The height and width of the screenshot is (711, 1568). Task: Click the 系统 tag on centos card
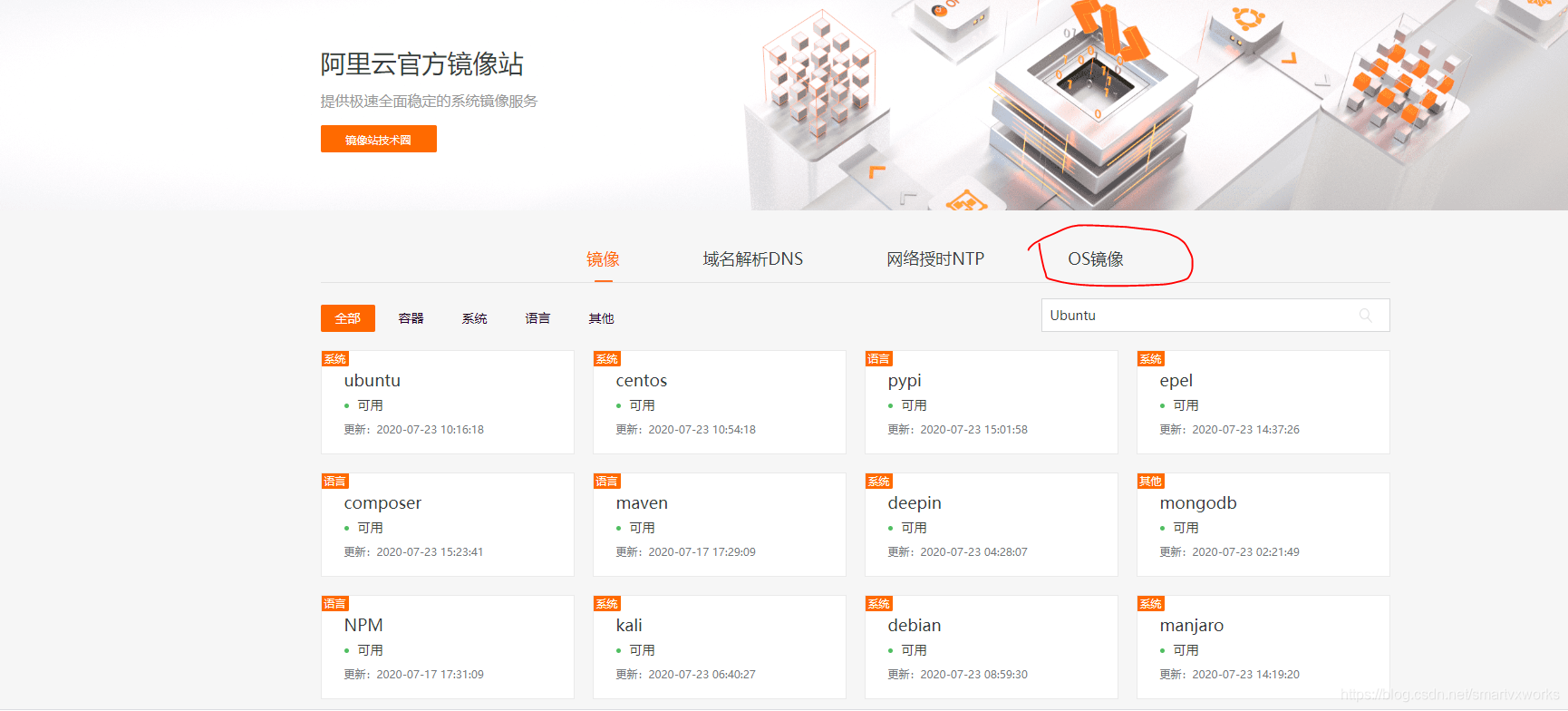(x=607, y=359)
